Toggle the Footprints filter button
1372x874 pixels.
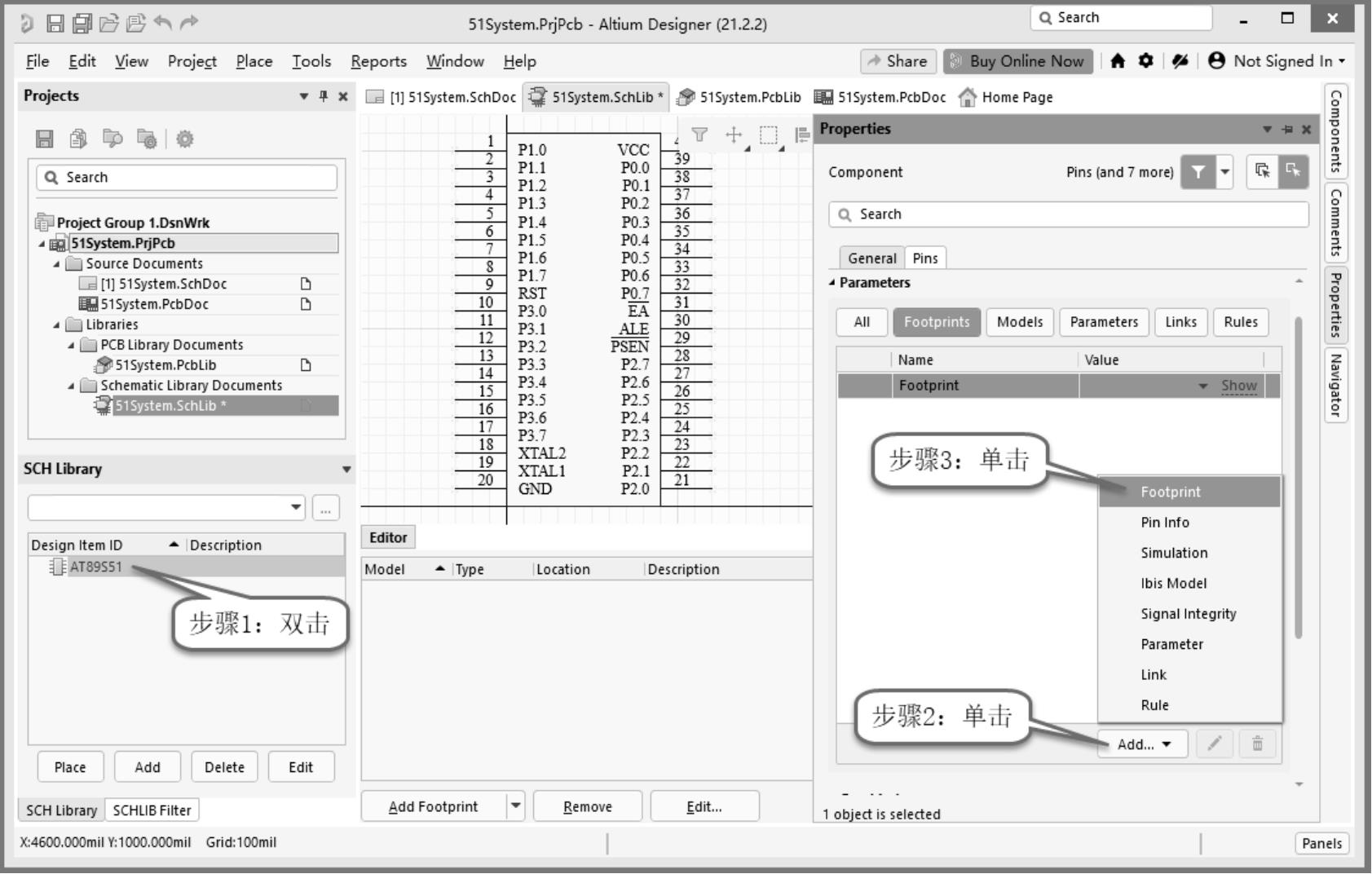click(936, 322)
